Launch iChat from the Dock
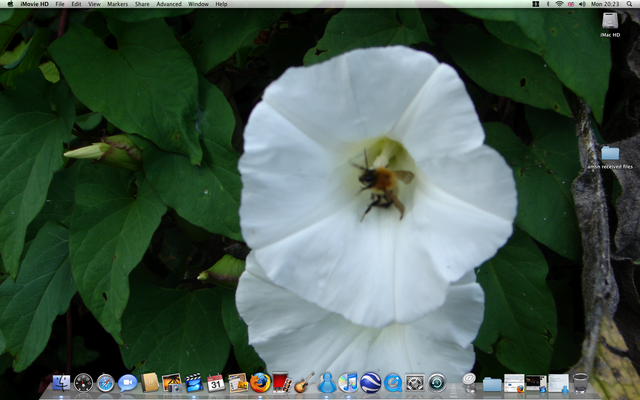This screenshot has height=400, width=640. [x=127, y=383]
